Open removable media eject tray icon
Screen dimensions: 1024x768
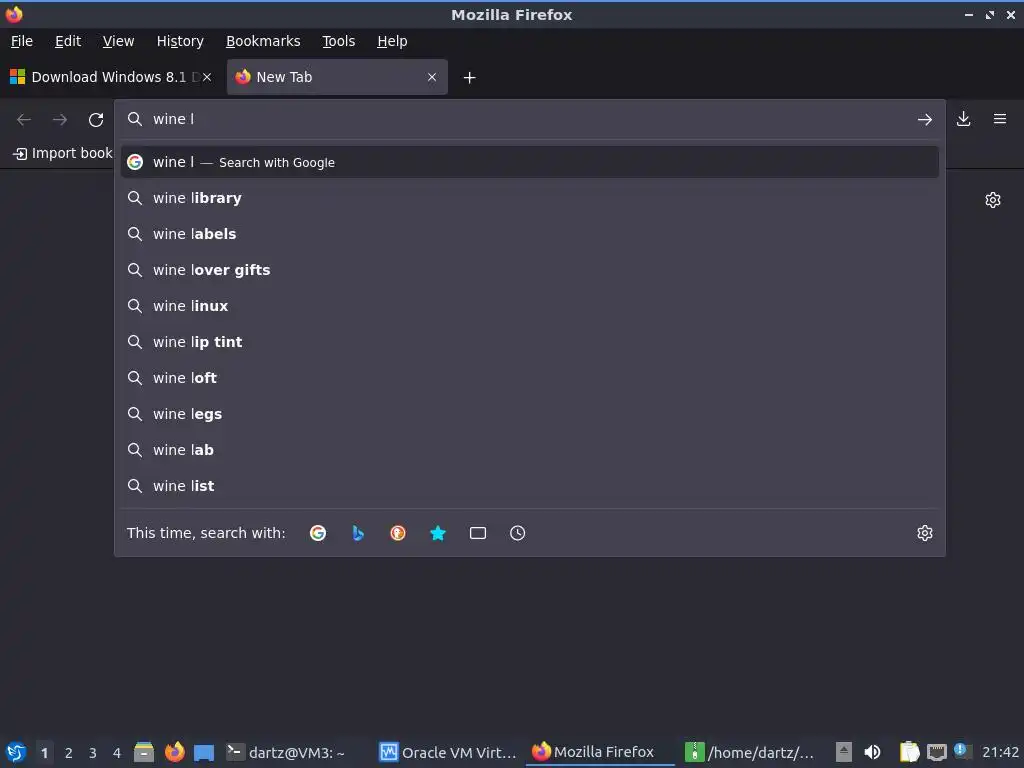[x=844, y=752]
